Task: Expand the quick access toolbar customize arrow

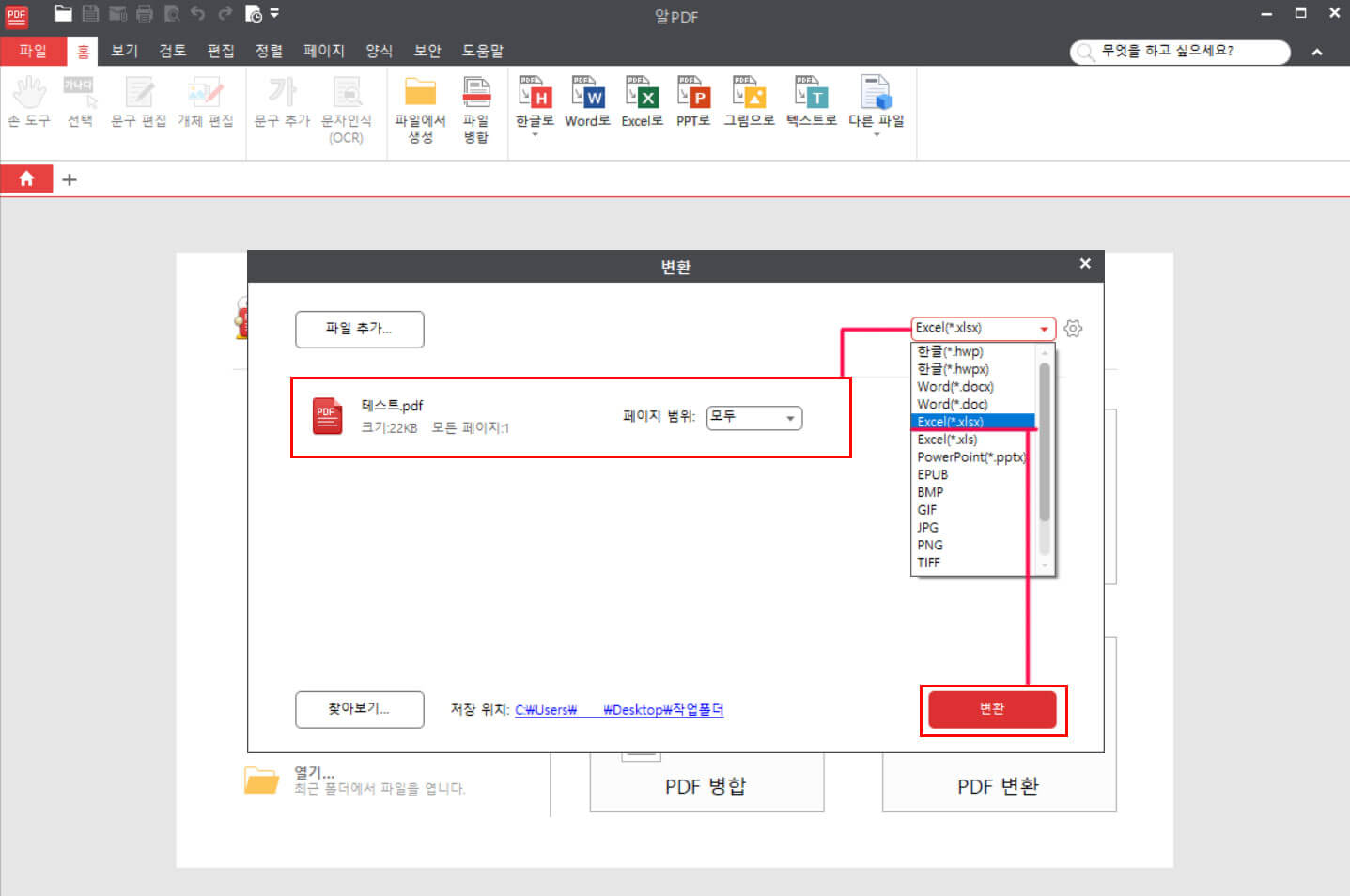Action: click(274, 13)
